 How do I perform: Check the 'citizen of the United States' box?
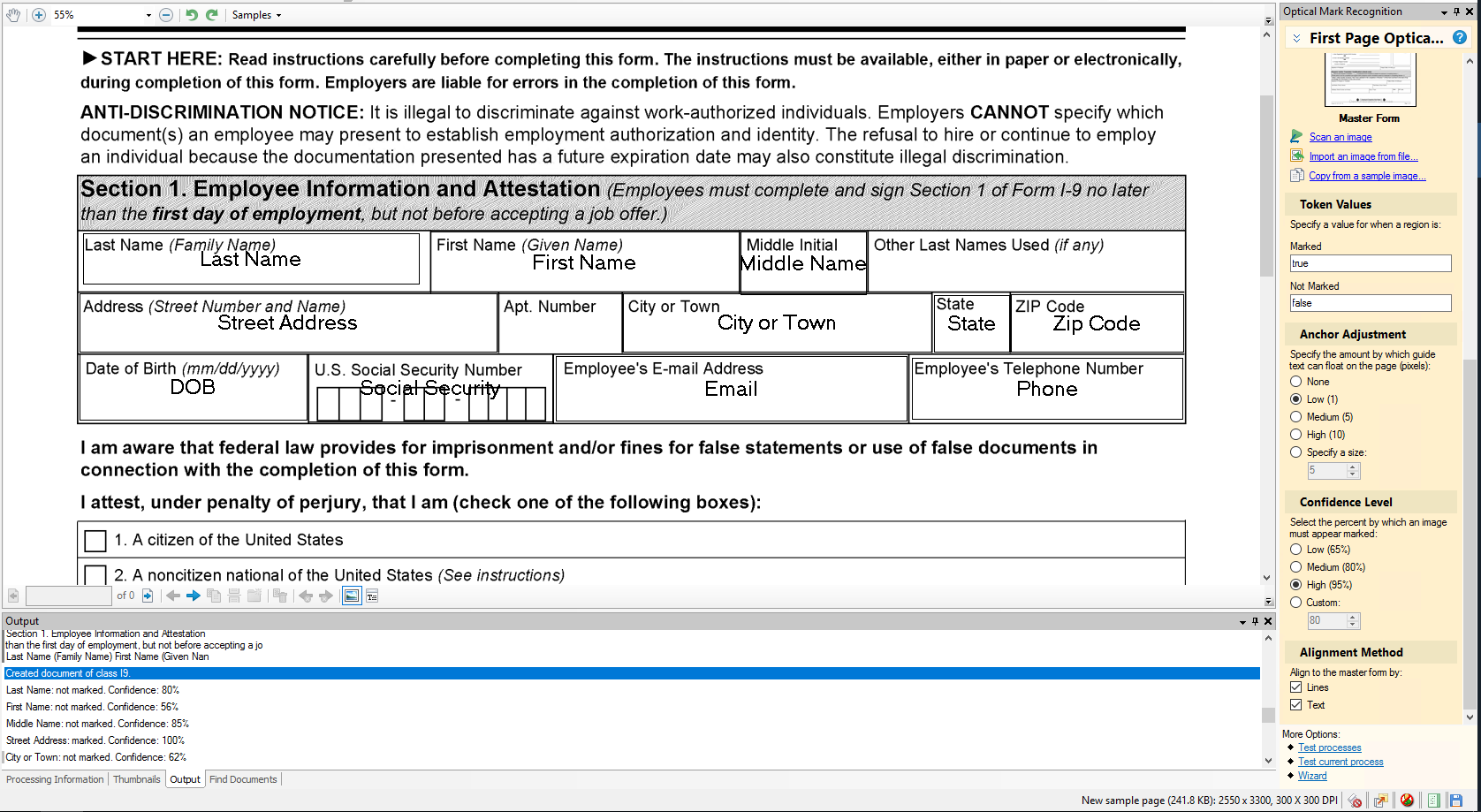(x=95, y=541)
